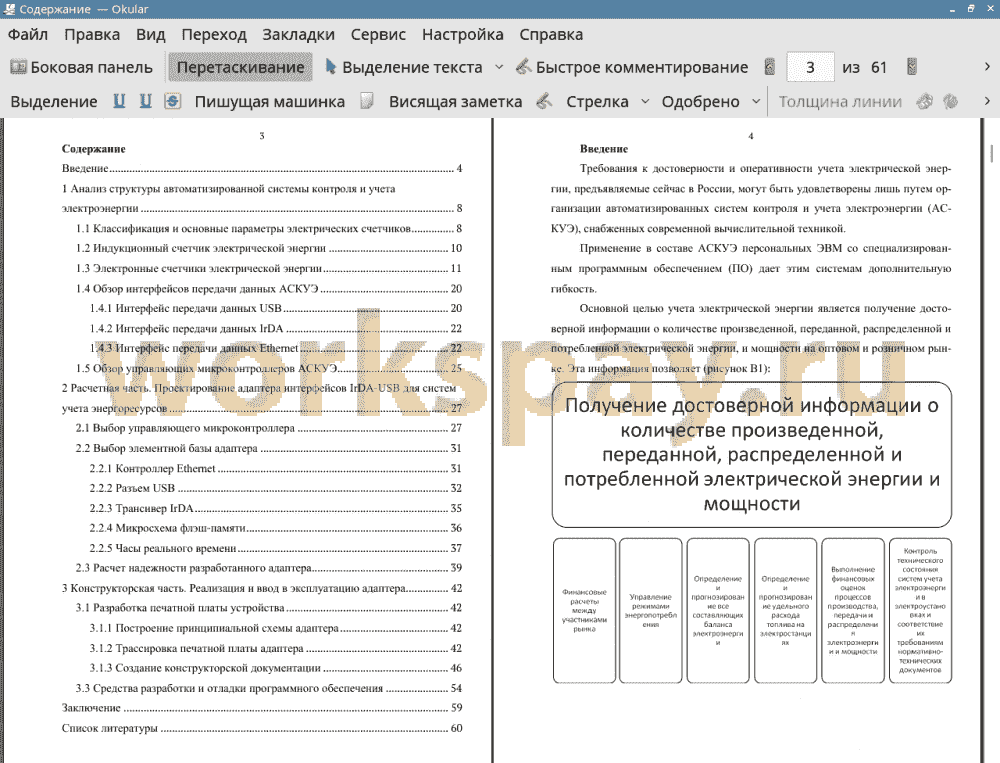Click contents entry 3 Конструкторская часть
Screen dimensions: 1000x763
pos(262,588)
